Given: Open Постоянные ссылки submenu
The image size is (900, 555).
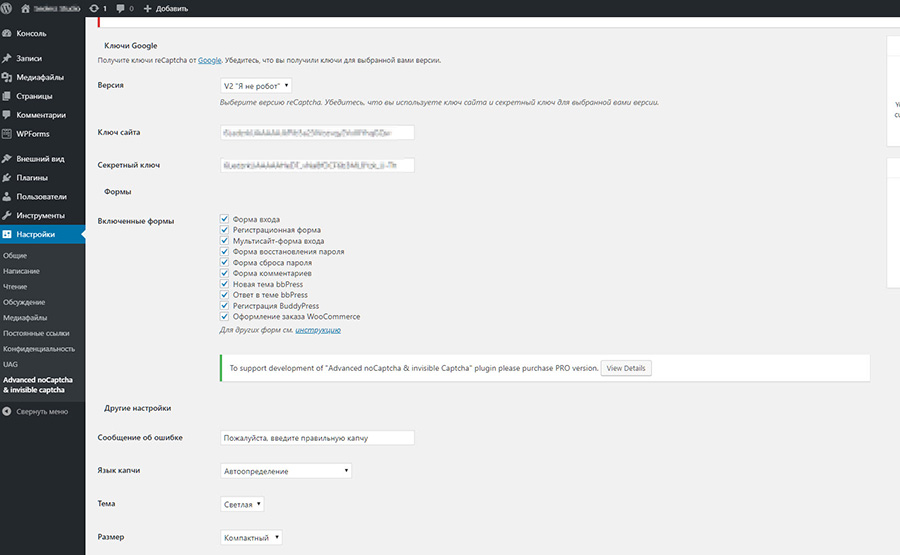Looking at the screenshot, I should (x=36, y=333).
